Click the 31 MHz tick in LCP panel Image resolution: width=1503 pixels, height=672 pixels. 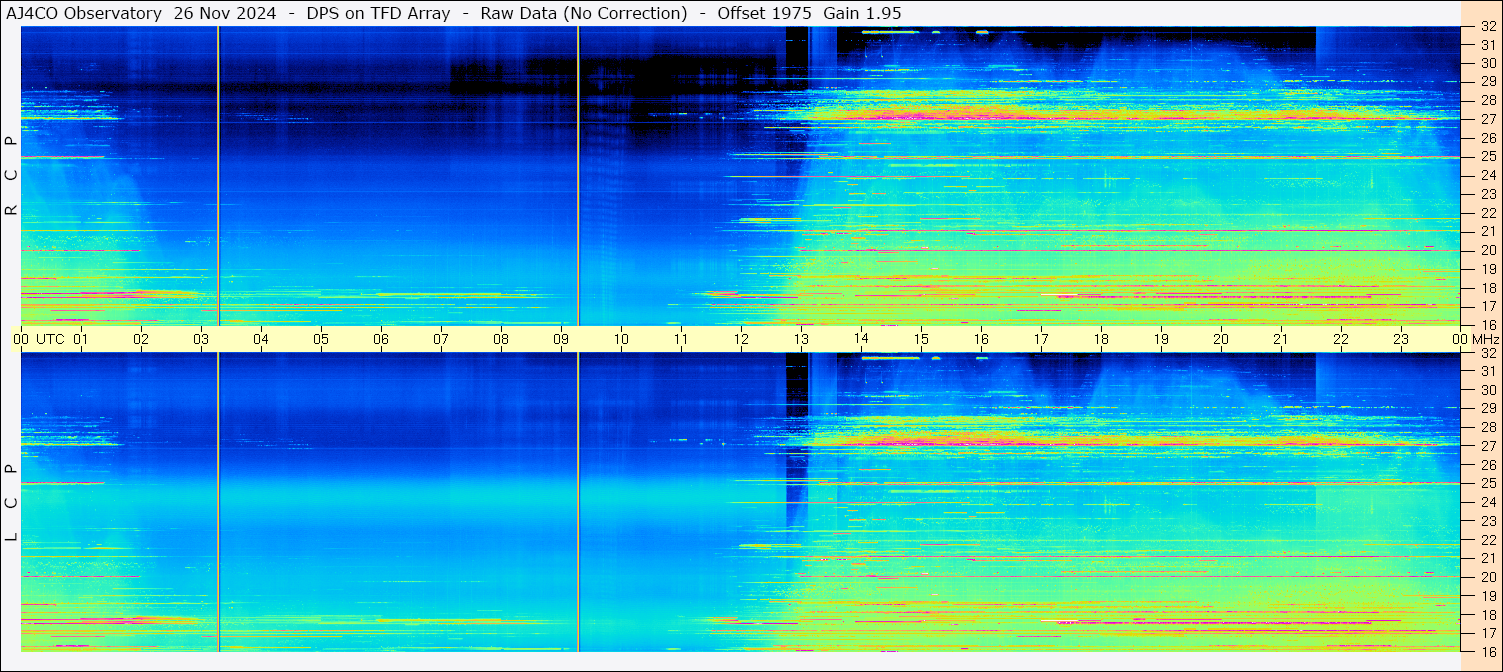(x=1488, y=371)
